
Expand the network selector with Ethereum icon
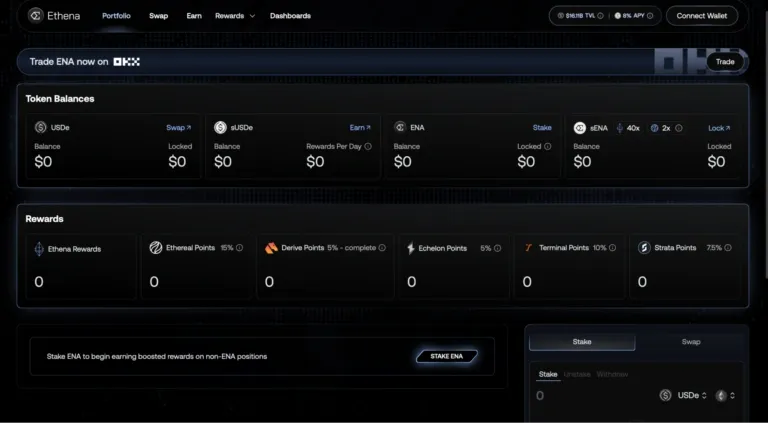(726, 395)
